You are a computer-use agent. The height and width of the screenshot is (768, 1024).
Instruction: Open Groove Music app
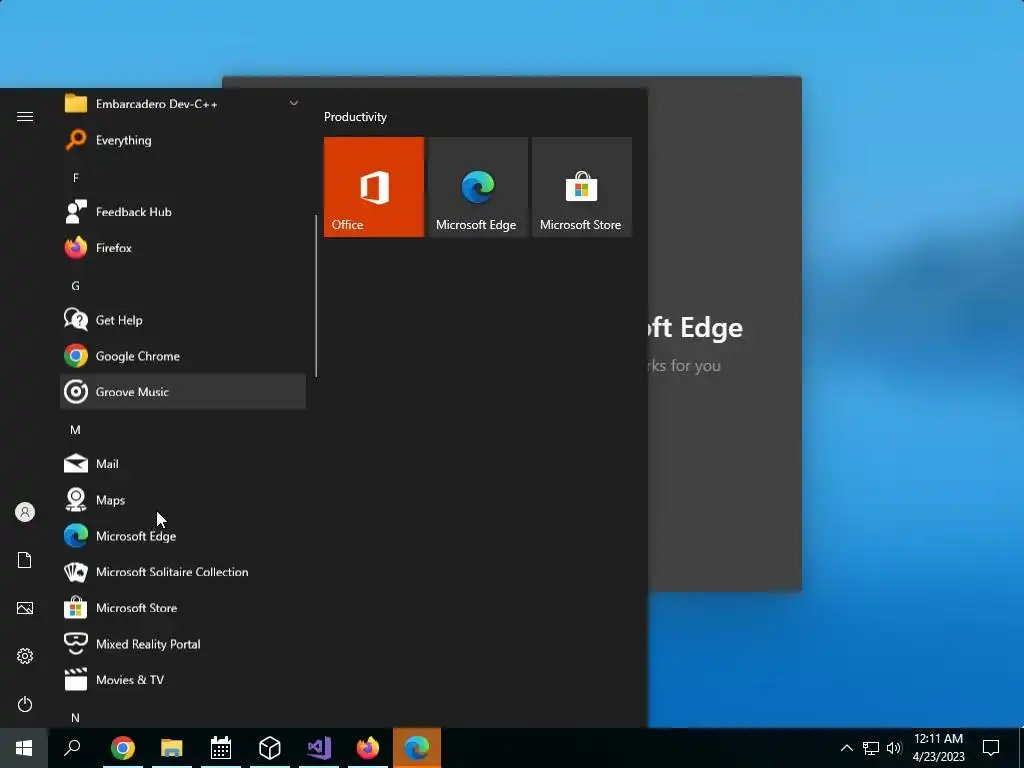click(x=183, y=392)
